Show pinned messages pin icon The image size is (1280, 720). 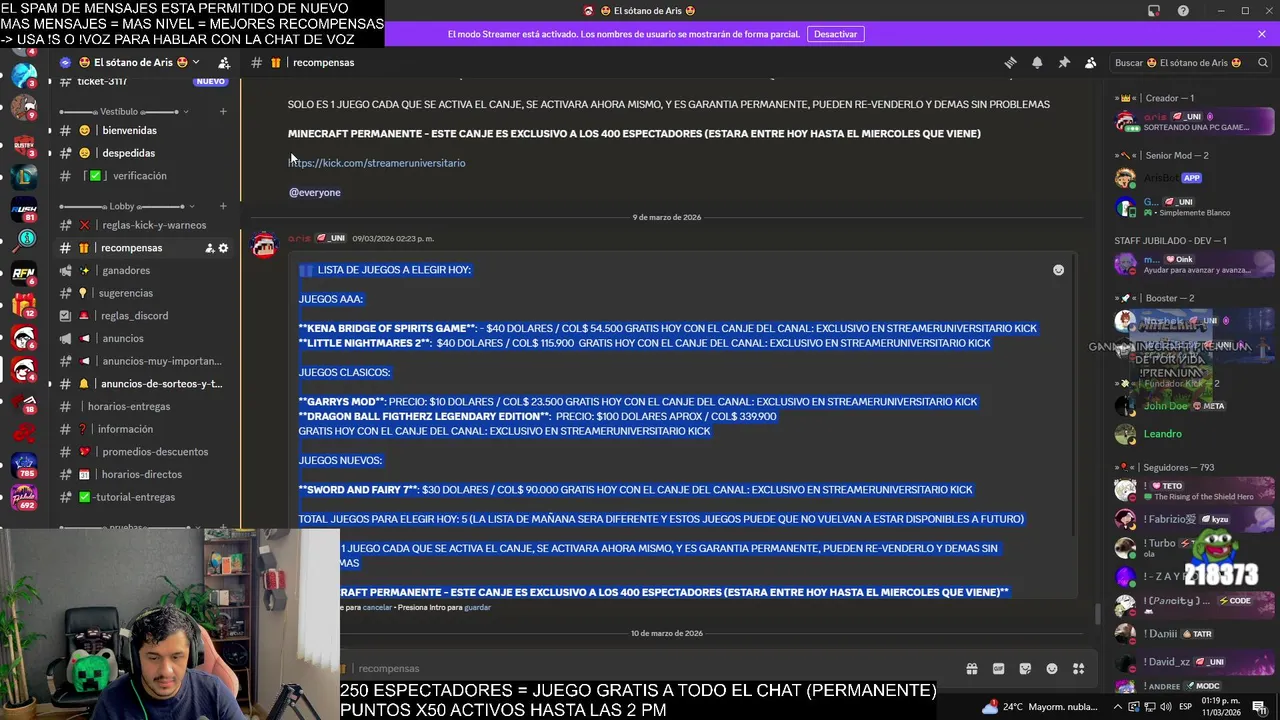[1064, 62]
